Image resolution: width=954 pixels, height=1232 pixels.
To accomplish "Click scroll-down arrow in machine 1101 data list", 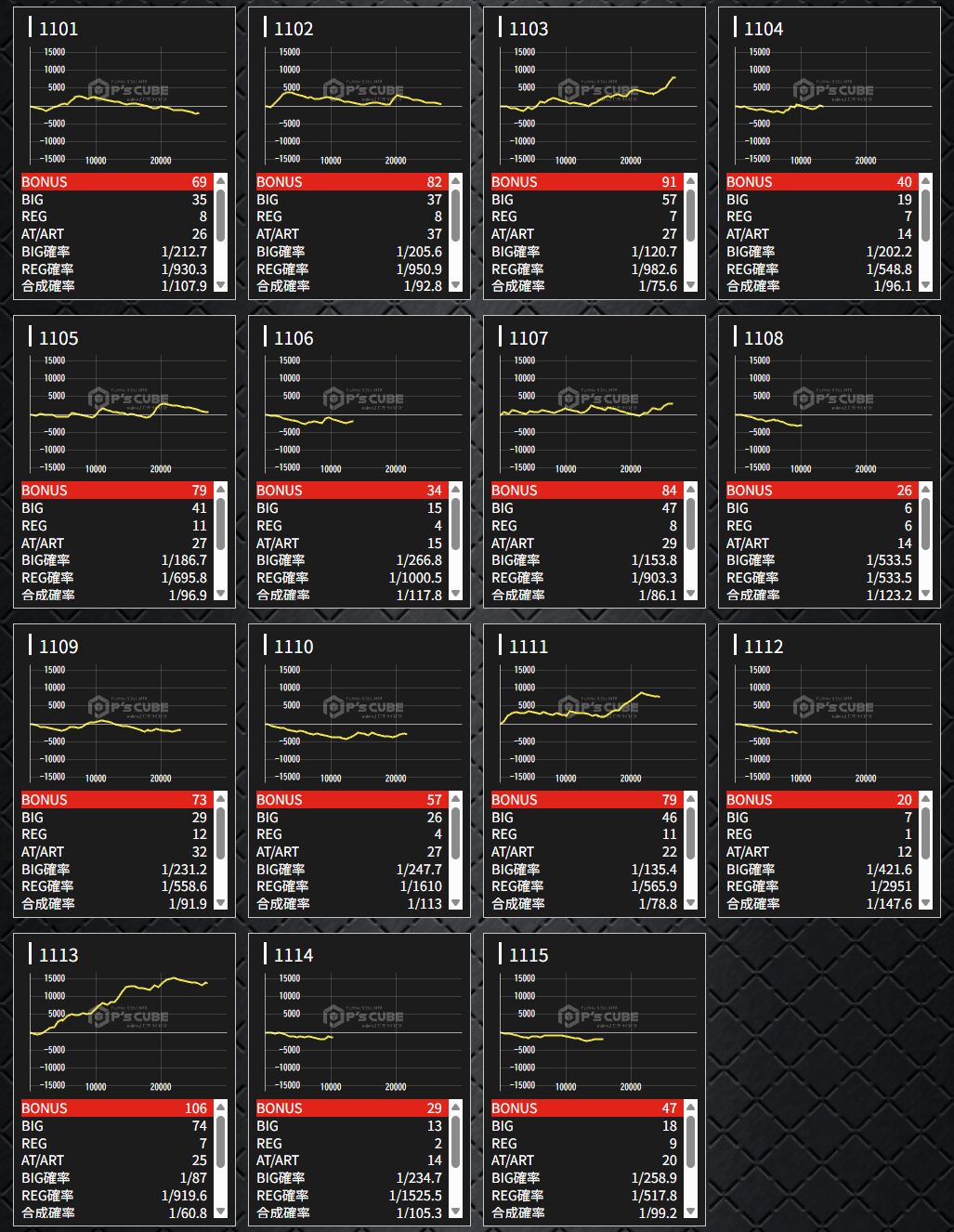I will 221,285.
